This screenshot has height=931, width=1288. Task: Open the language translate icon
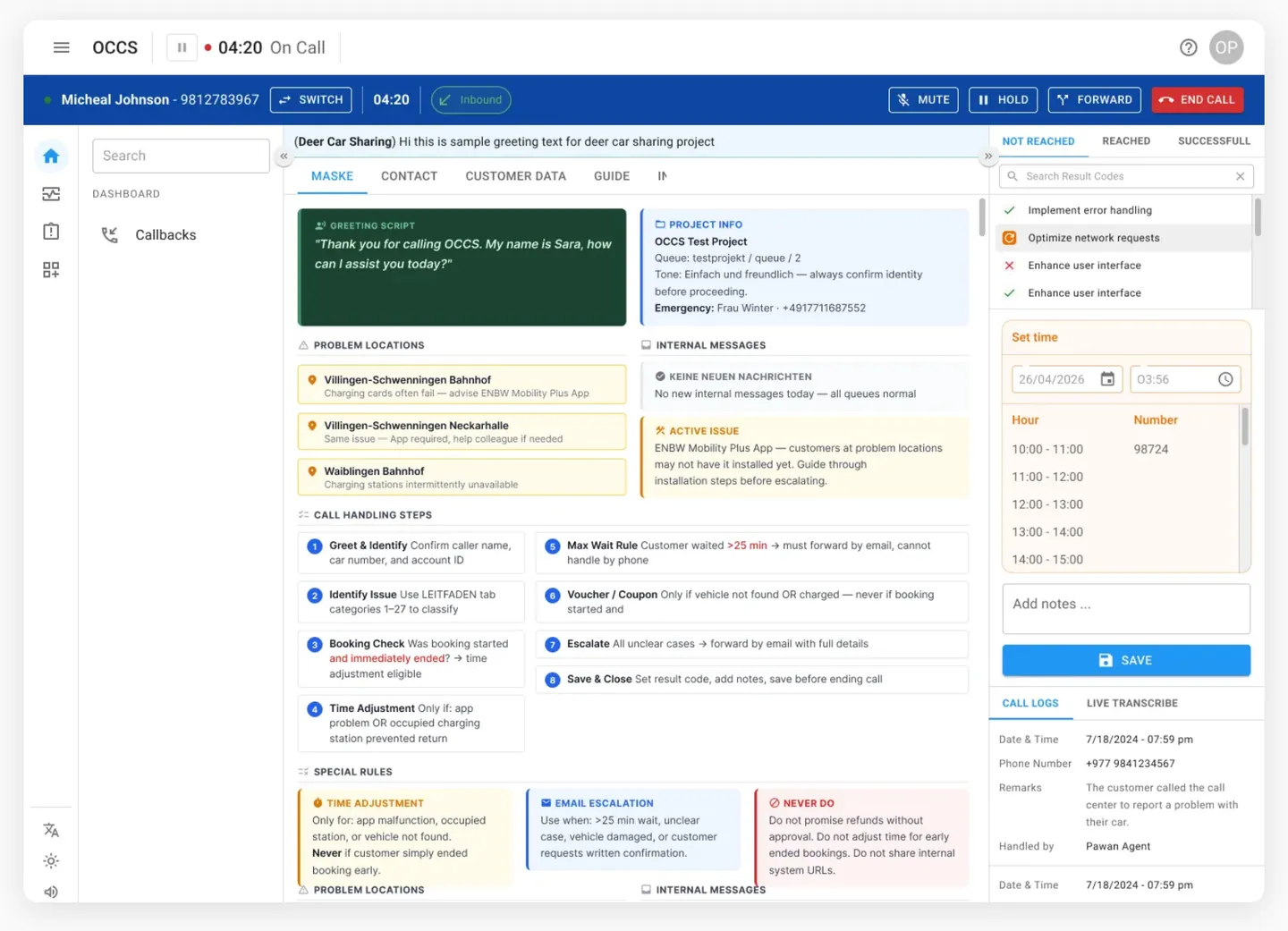[x=51, y=830]
